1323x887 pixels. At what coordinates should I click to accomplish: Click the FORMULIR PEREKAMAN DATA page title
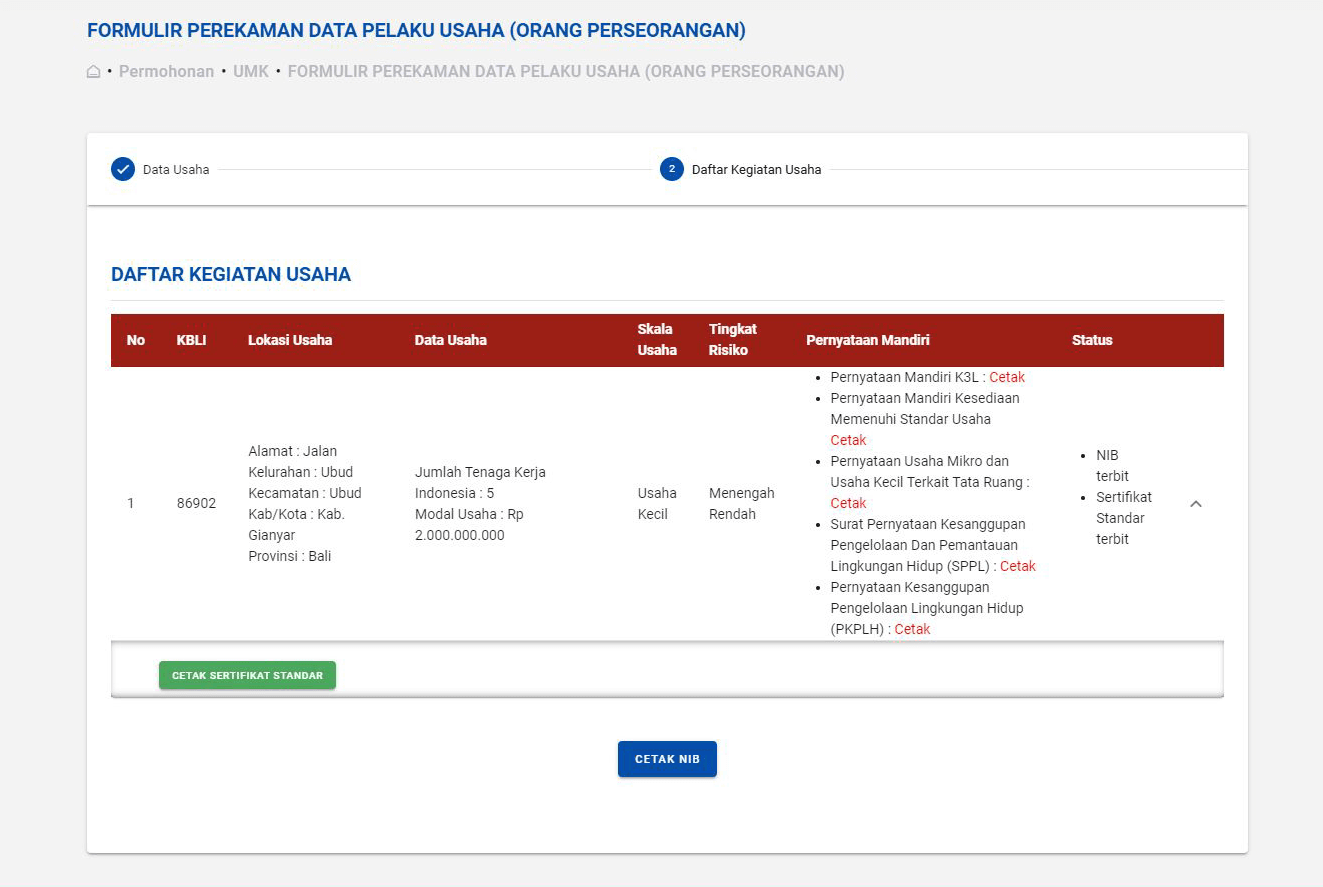pos(415,30)
